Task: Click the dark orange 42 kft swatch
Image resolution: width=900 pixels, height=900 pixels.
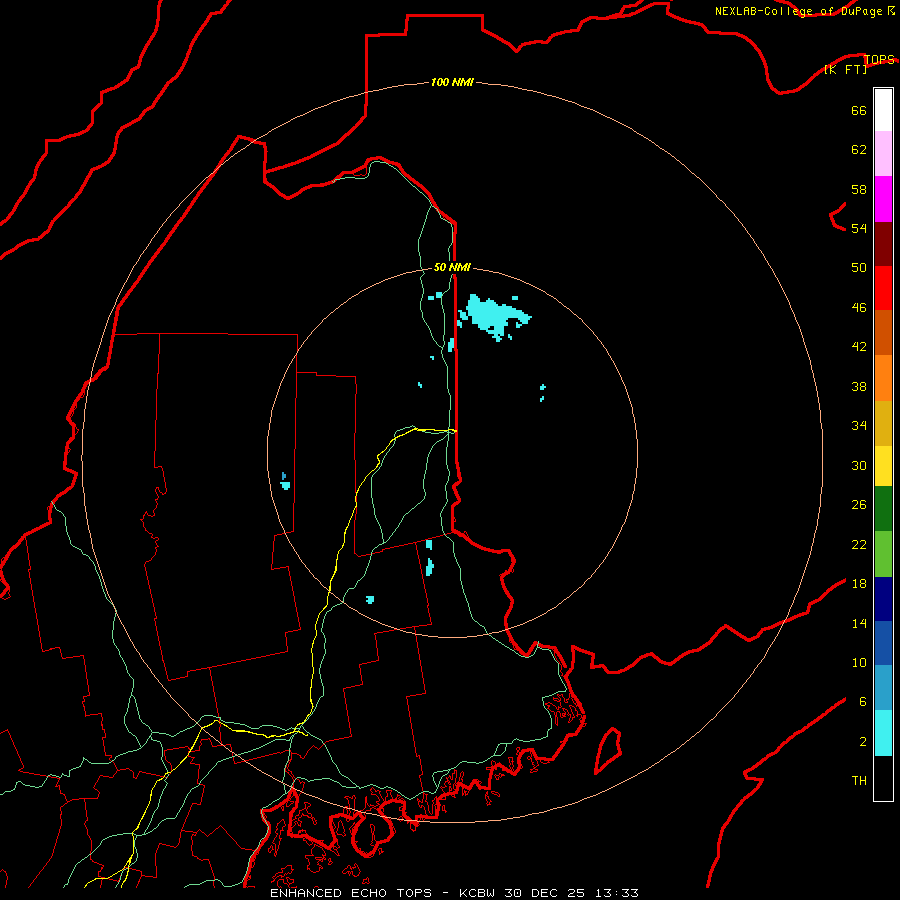Action: tap(883, 332)
